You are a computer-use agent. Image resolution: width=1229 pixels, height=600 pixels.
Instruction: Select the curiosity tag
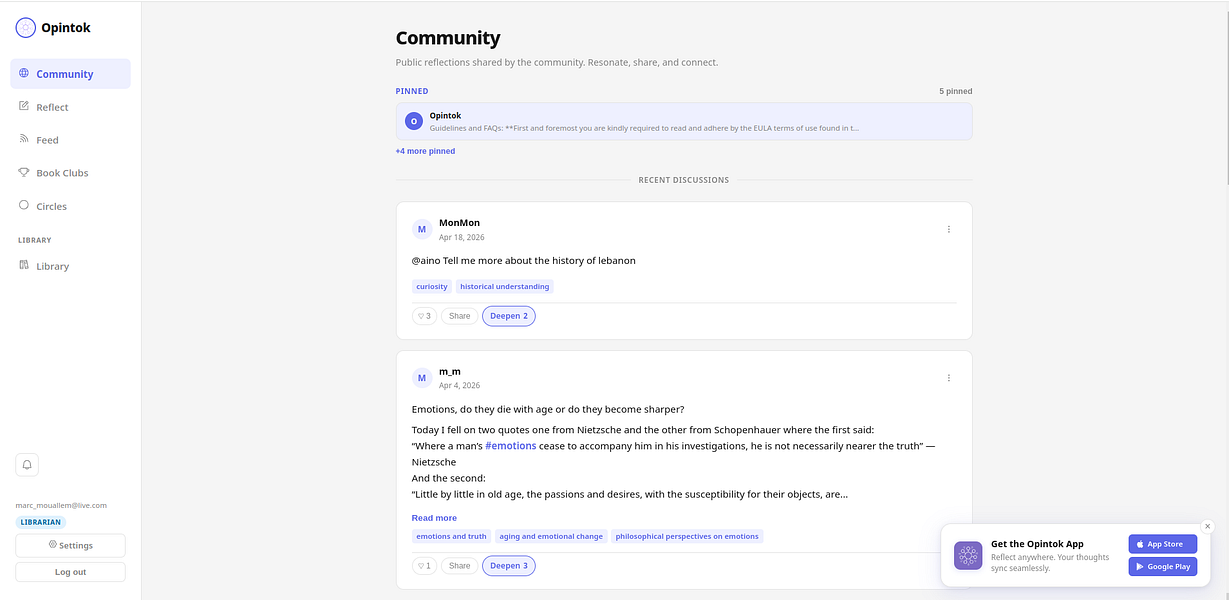pos(432,286)
